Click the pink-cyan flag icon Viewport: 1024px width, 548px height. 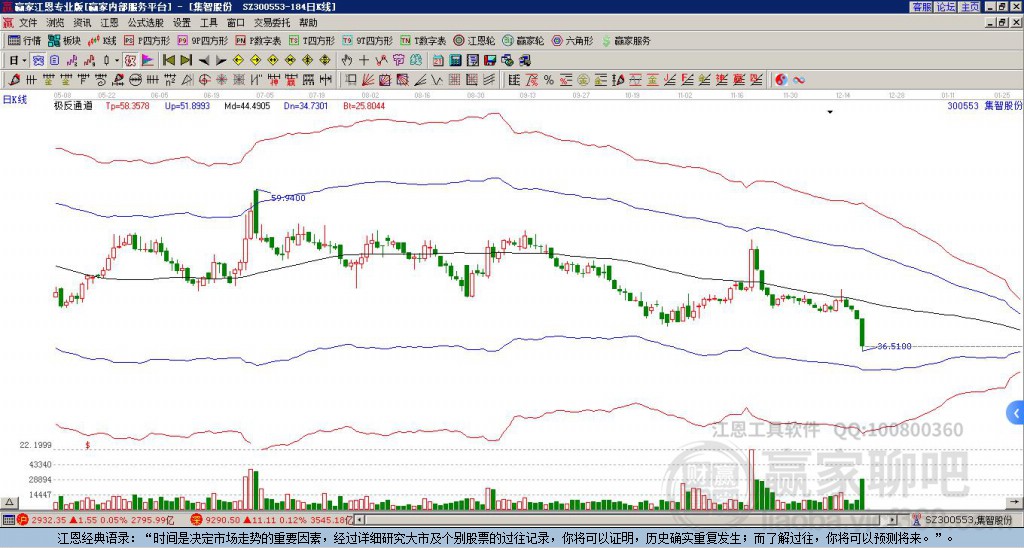(x=148, y=61)
